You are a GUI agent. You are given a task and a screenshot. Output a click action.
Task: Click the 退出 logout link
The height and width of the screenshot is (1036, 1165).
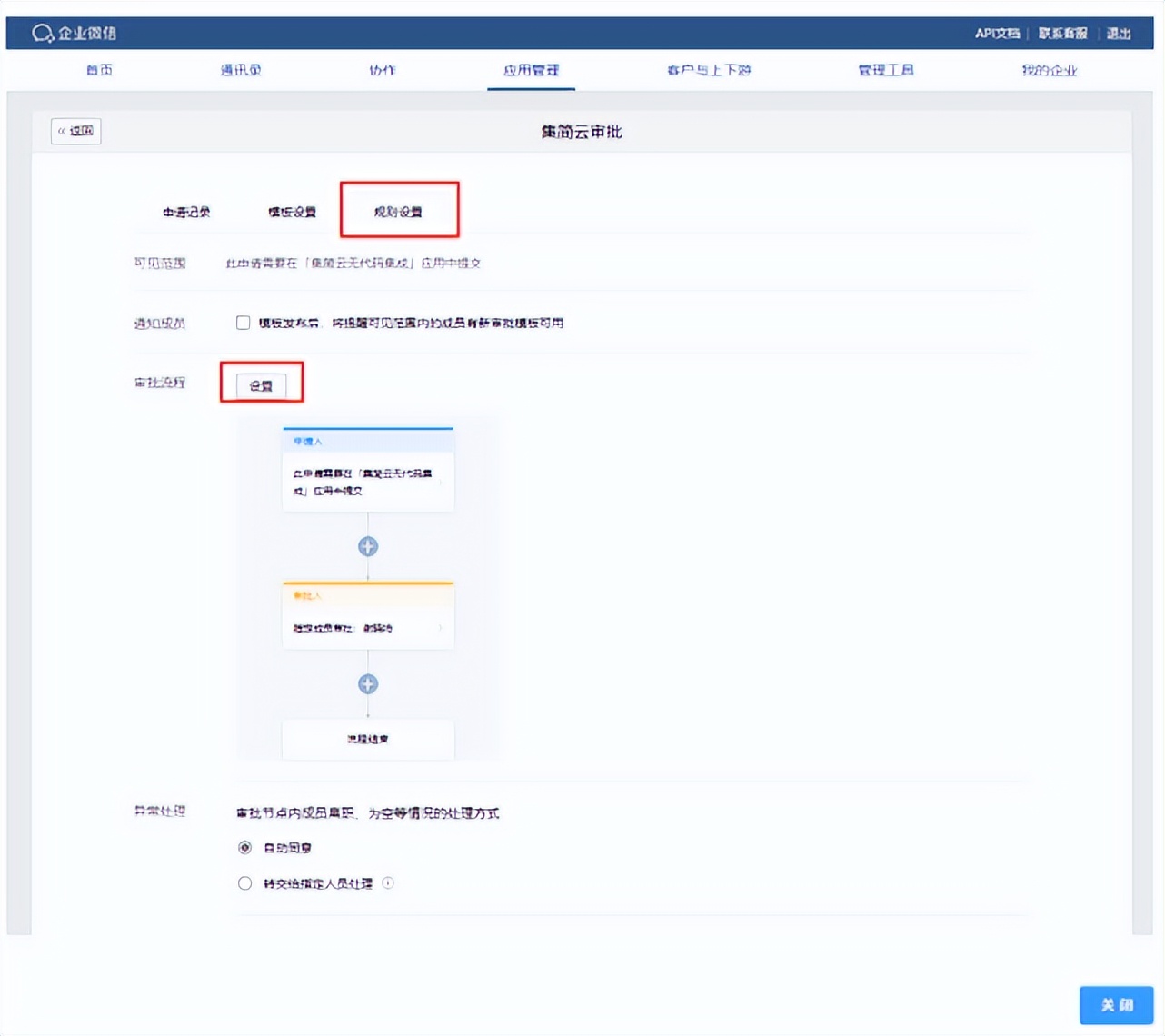pyautogui.click(x=1118, y=33)
